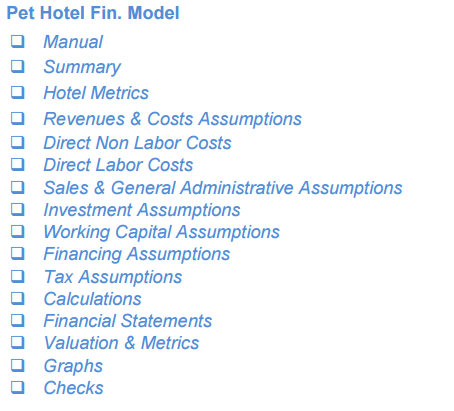Click the Pet Hotel Fin. Model heading

click(93, 13)
